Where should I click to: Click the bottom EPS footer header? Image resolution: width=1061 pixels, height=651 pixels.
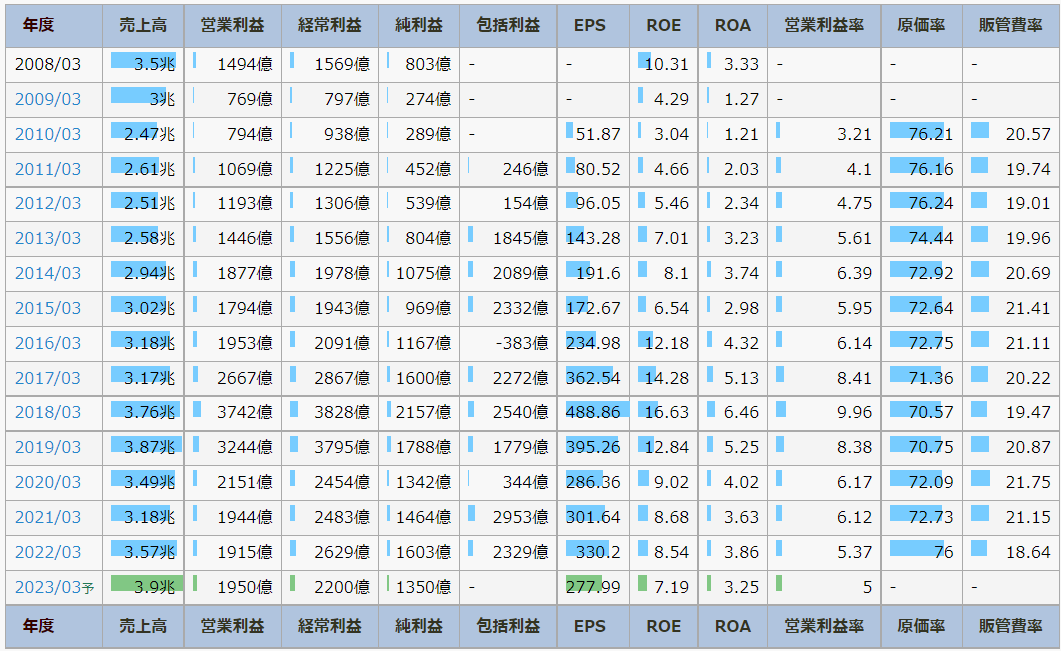[x=593, y=627]
